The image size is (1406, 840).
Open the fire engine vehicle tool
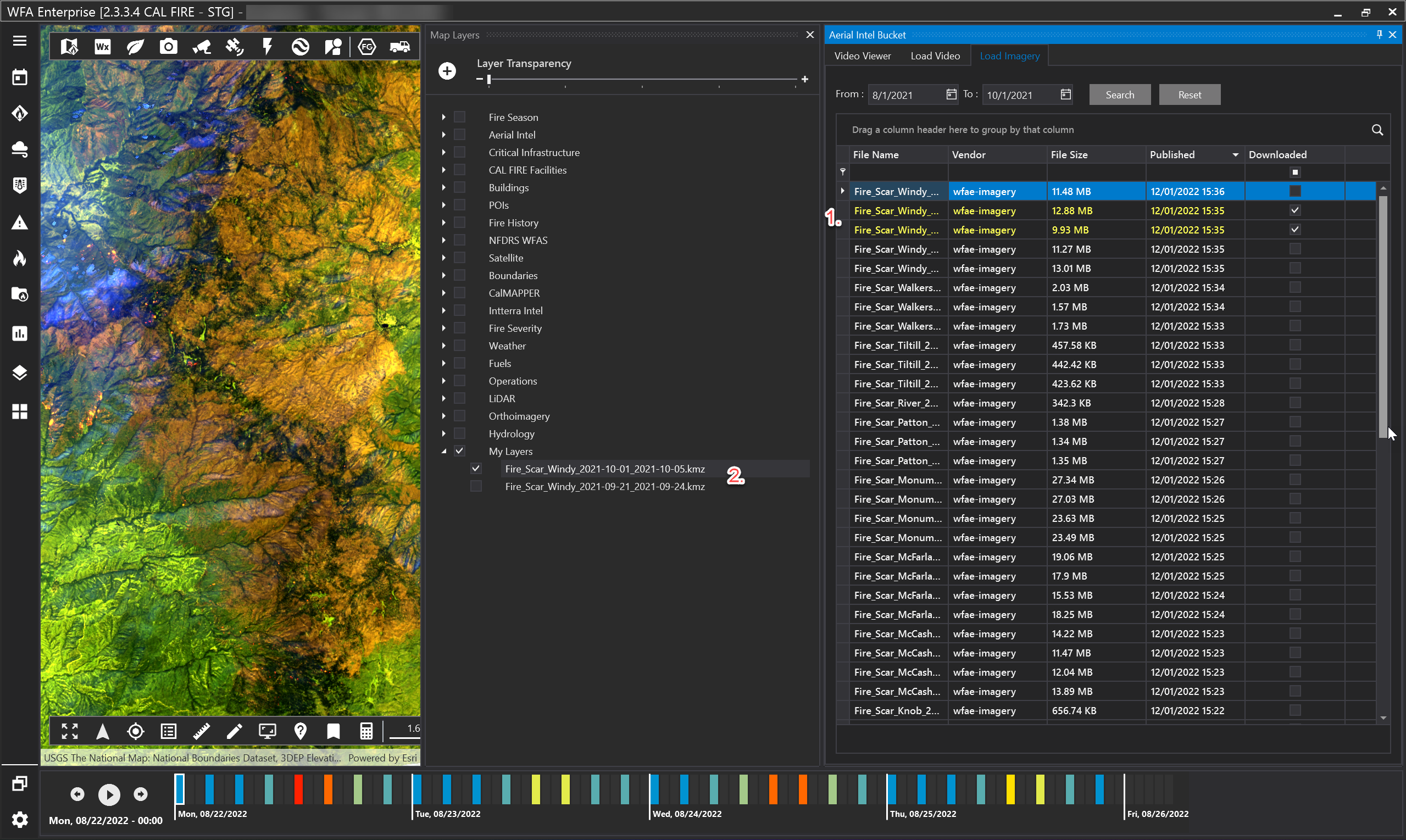pyautogui.click(x=399, y=47)
